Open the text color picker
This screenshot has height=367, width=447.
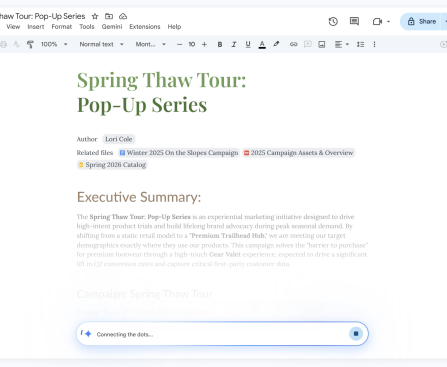[262, 44]
